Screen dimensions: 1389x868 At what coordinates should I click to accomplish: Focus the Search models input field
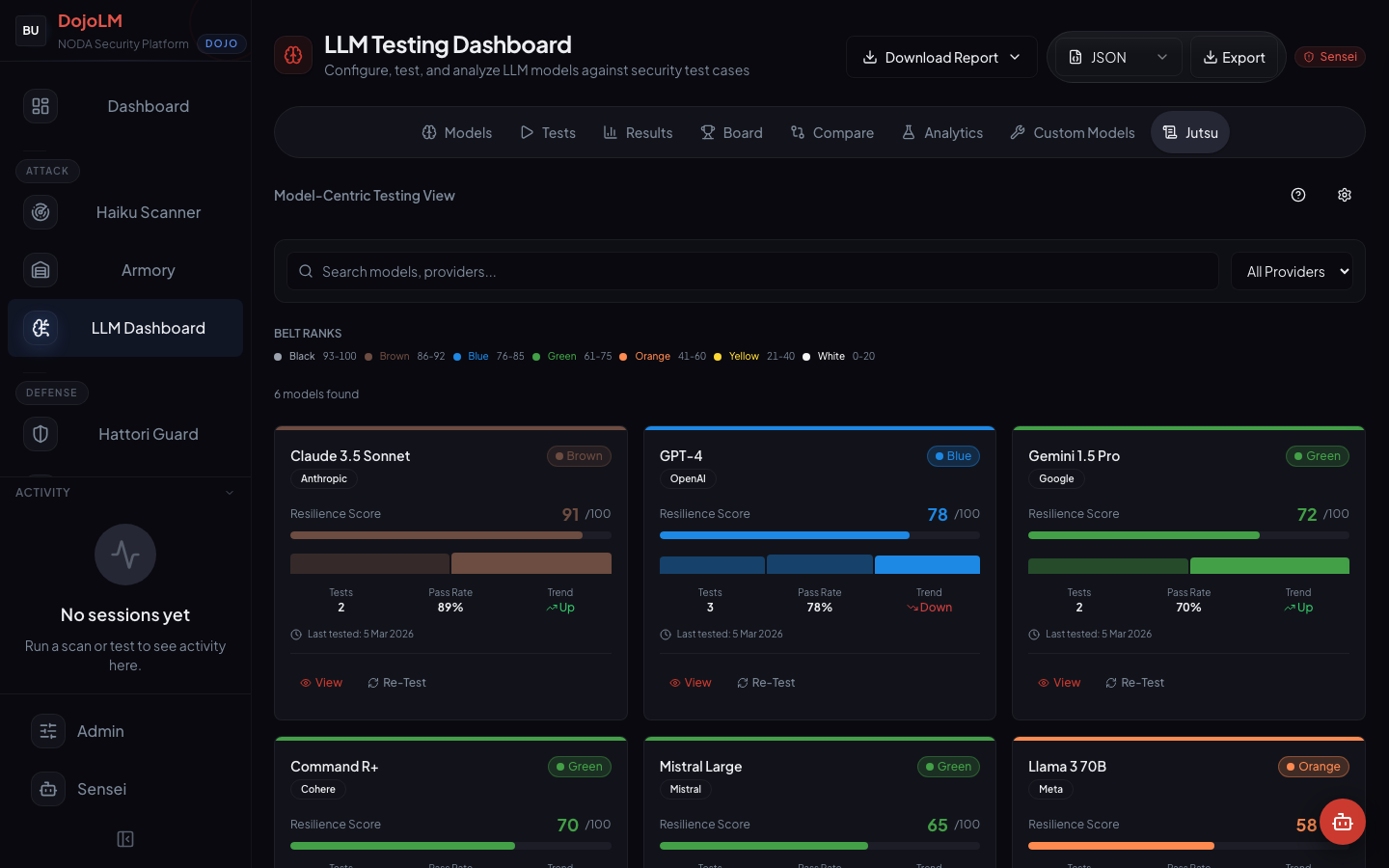tap(752, 271)
